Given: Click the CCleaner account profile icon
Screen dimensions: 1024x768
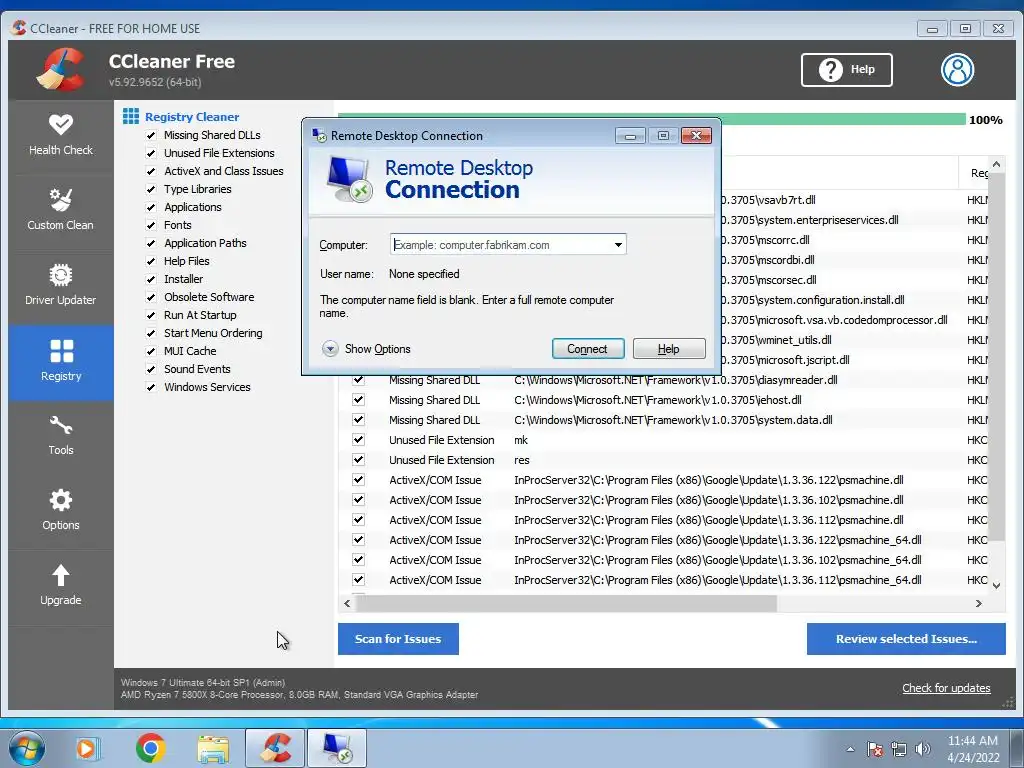Looking at the screenshot, I should pyautogui.click(x=957, y=69).
